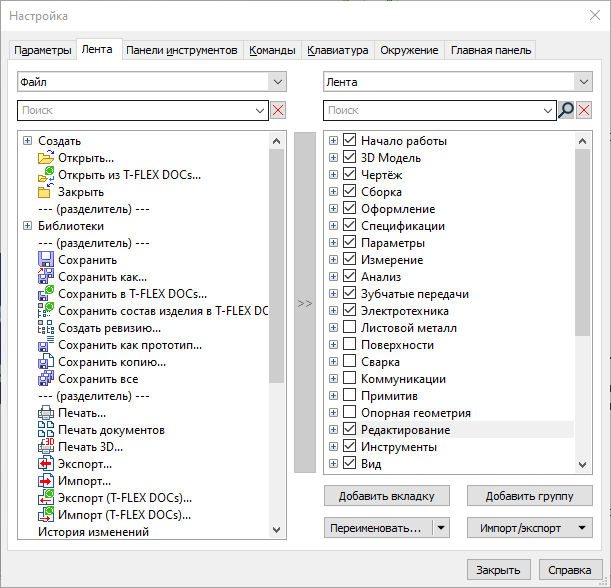Viewport: 611px width, 588px height.
Task: Select the Печать 3D icon
Action: [x=46, y=447]
